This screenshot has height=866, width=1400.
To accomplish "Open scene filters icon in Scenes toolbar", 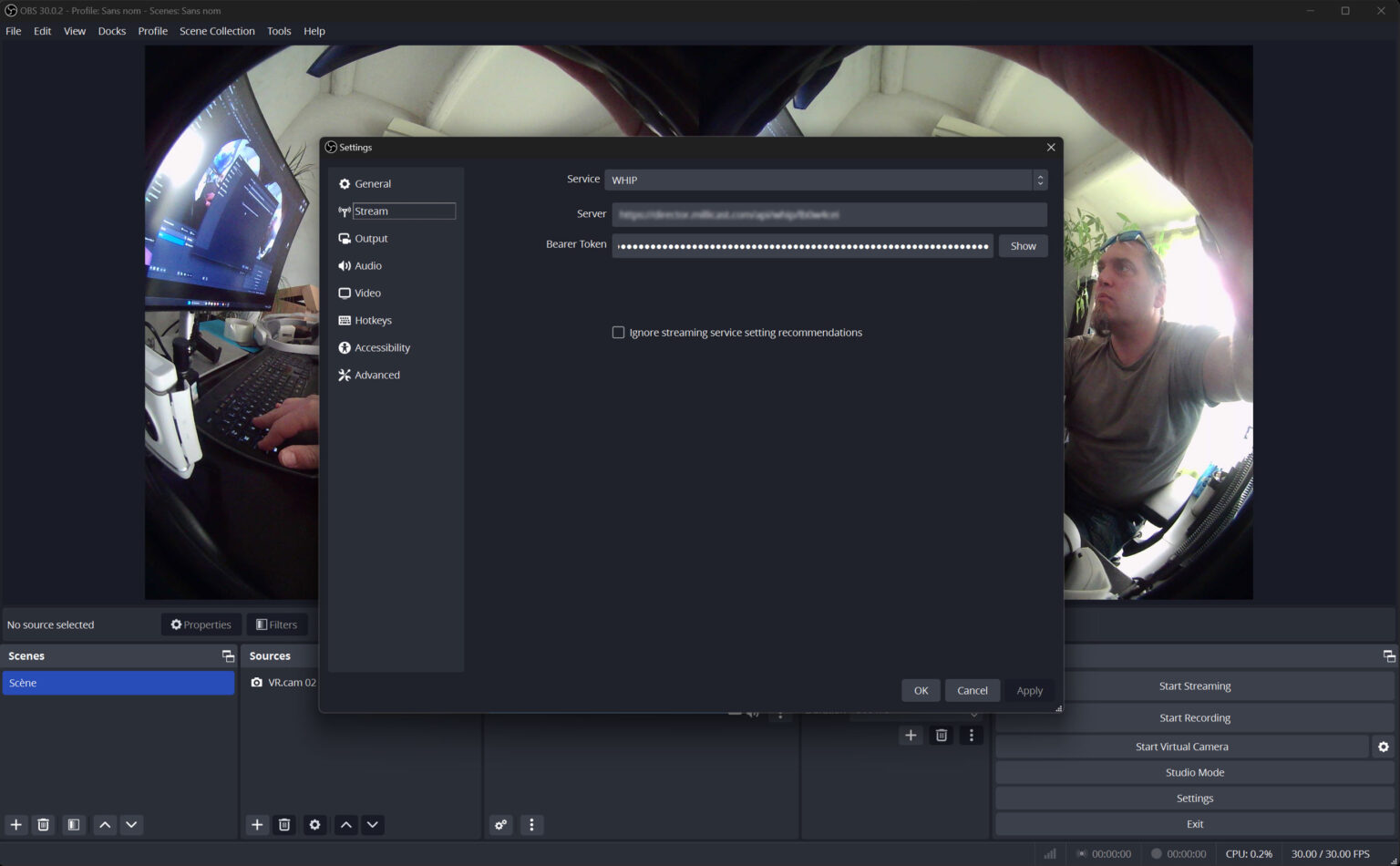I will (74, 825).
